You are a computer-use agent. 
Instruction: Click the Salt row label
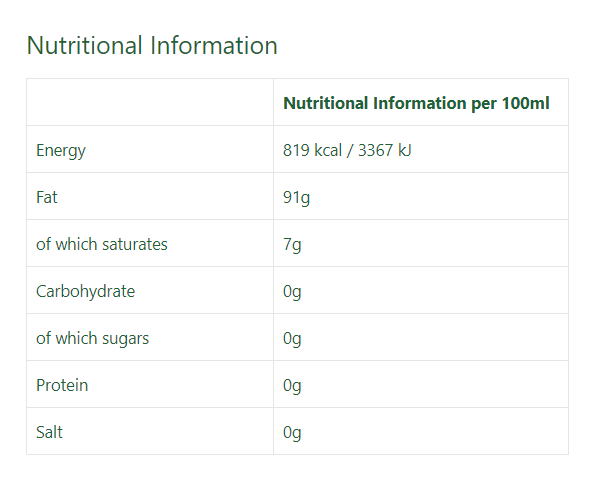pos(49,432)
